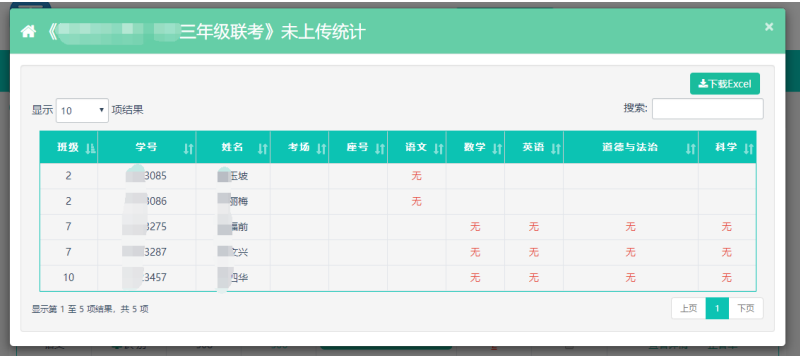Image resolution: width=800 pixels, height=361 pixels.
Task: Click 无 under 英语 for student 3287
Action: tap(534, 252)
